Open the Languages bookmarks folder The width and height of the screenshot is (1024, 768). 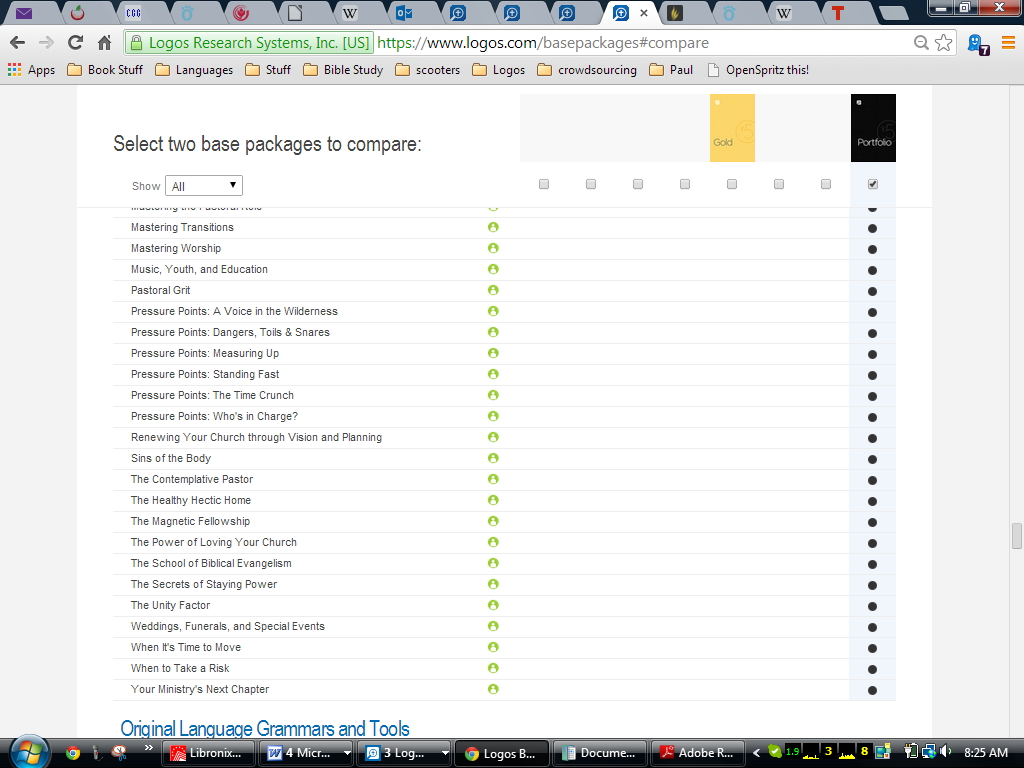pyautogui.click(x=194, y=70)
